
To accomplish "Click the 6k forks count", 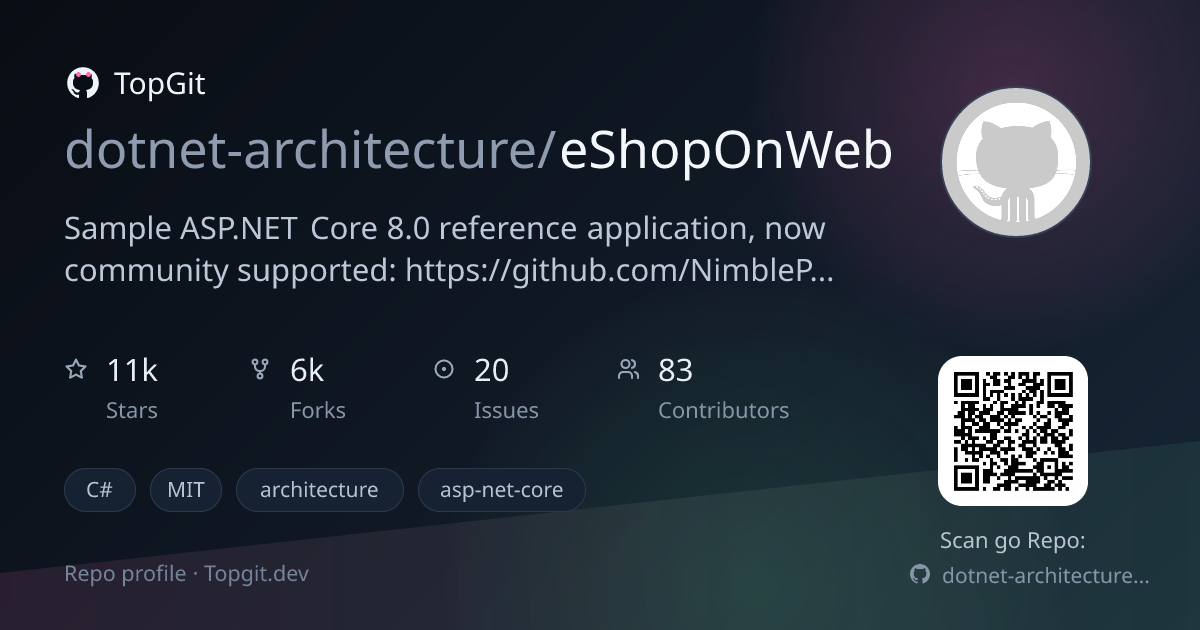I will pos(307,370).
